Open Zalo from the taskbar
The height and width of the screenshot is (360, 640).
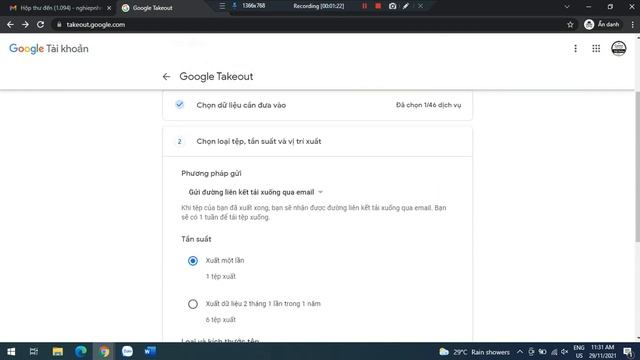tap(127, 351)
